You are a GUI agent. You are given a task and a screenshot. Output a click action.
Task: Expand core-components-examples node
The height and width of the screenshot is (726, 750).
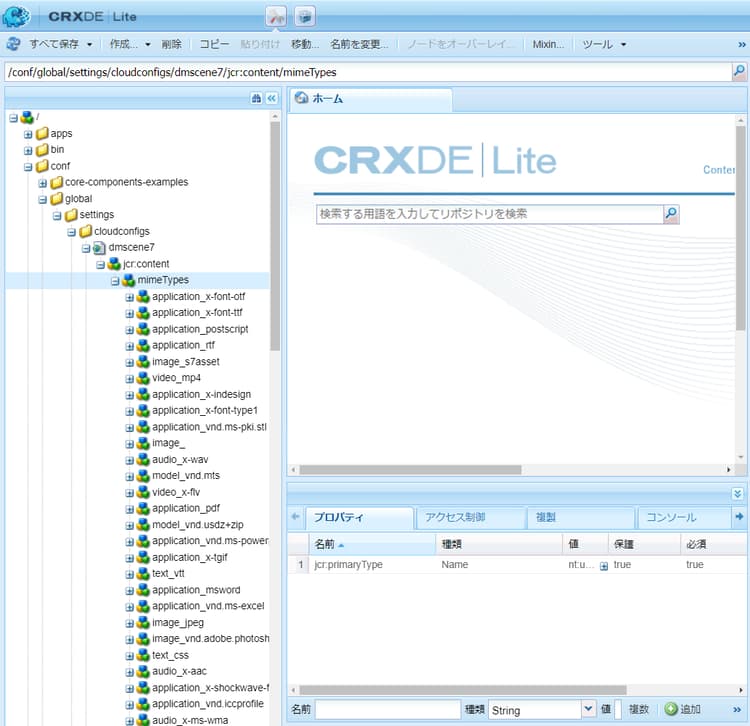43,183
